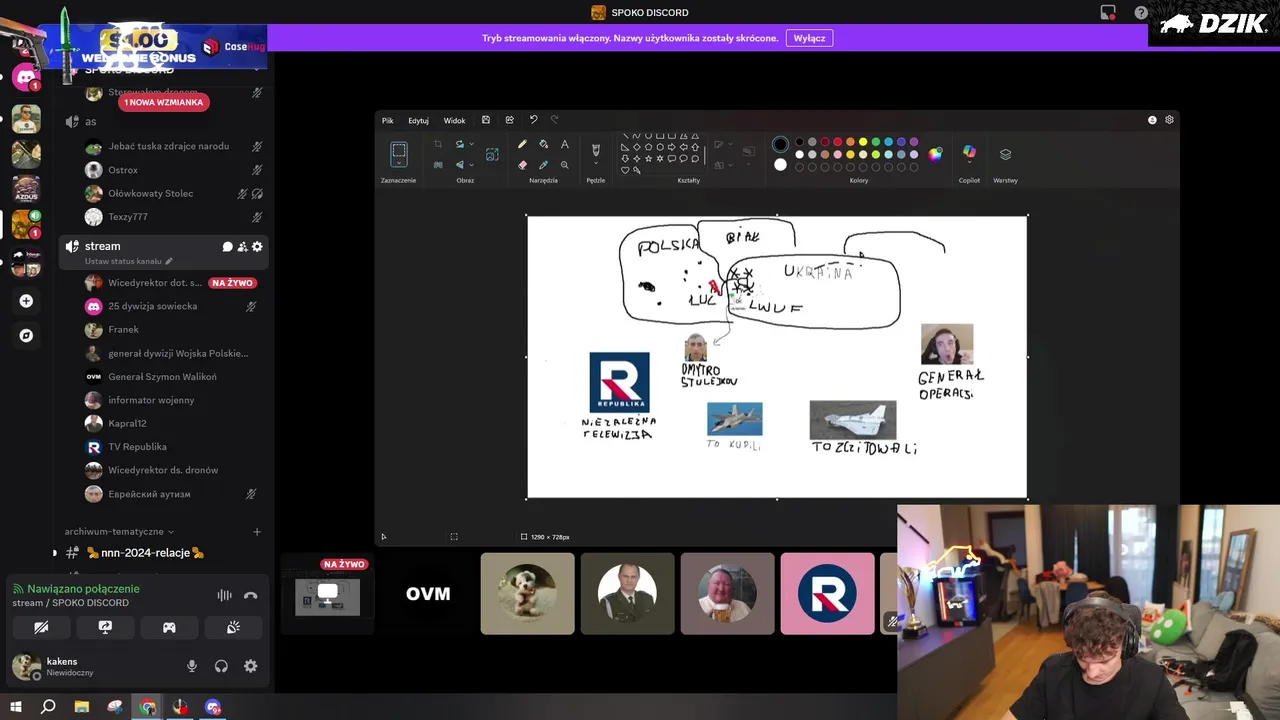Open Paint settings gear icon
1280x720 pixels.
[x=1169, y=120]
